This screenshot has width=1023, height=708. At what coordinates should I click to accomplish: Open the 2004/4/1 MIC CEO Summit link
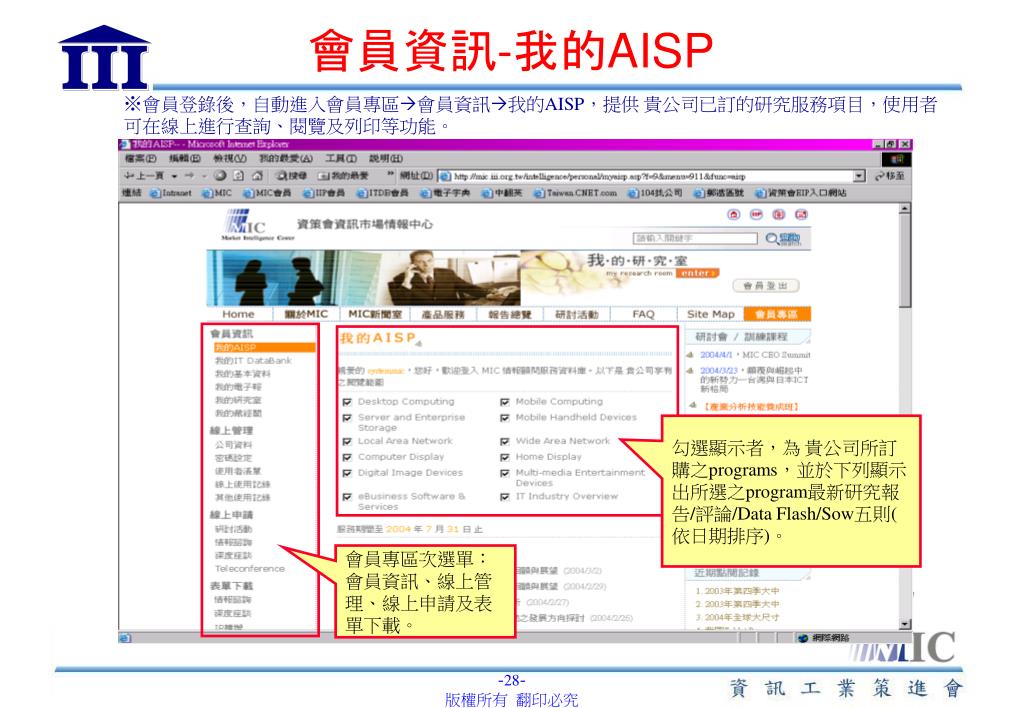click(755, 355)
